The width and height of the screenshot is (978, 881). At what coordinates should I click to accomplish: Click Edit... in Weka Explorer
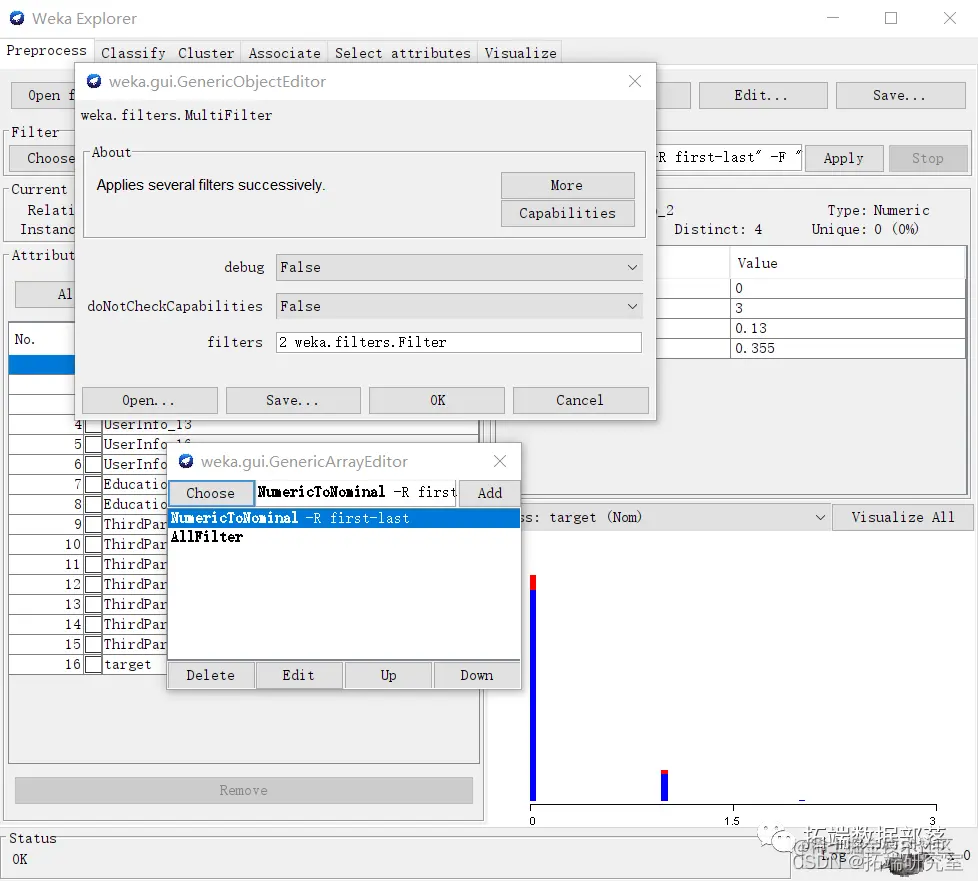(763, 95)
